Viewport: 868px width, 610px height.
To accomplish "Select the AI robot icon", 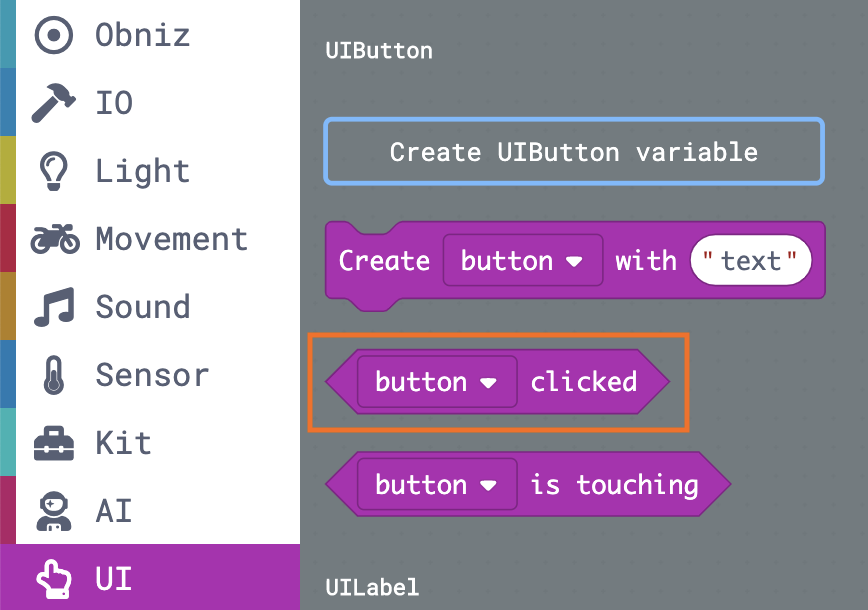I will pos(54,511).
